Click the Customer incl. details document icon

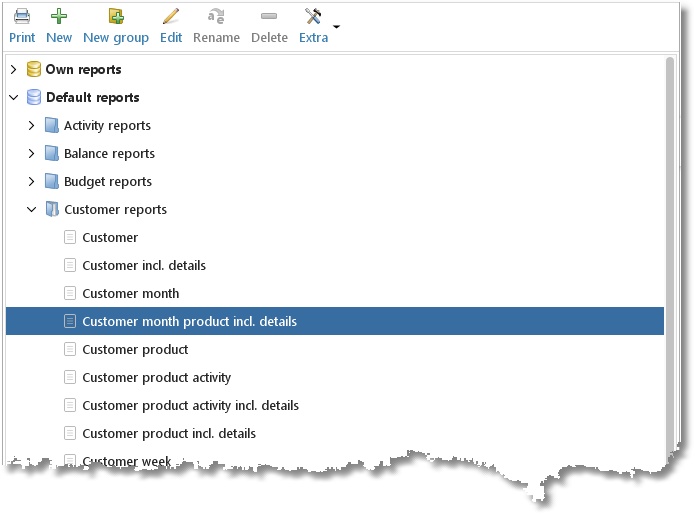point(70,265)
